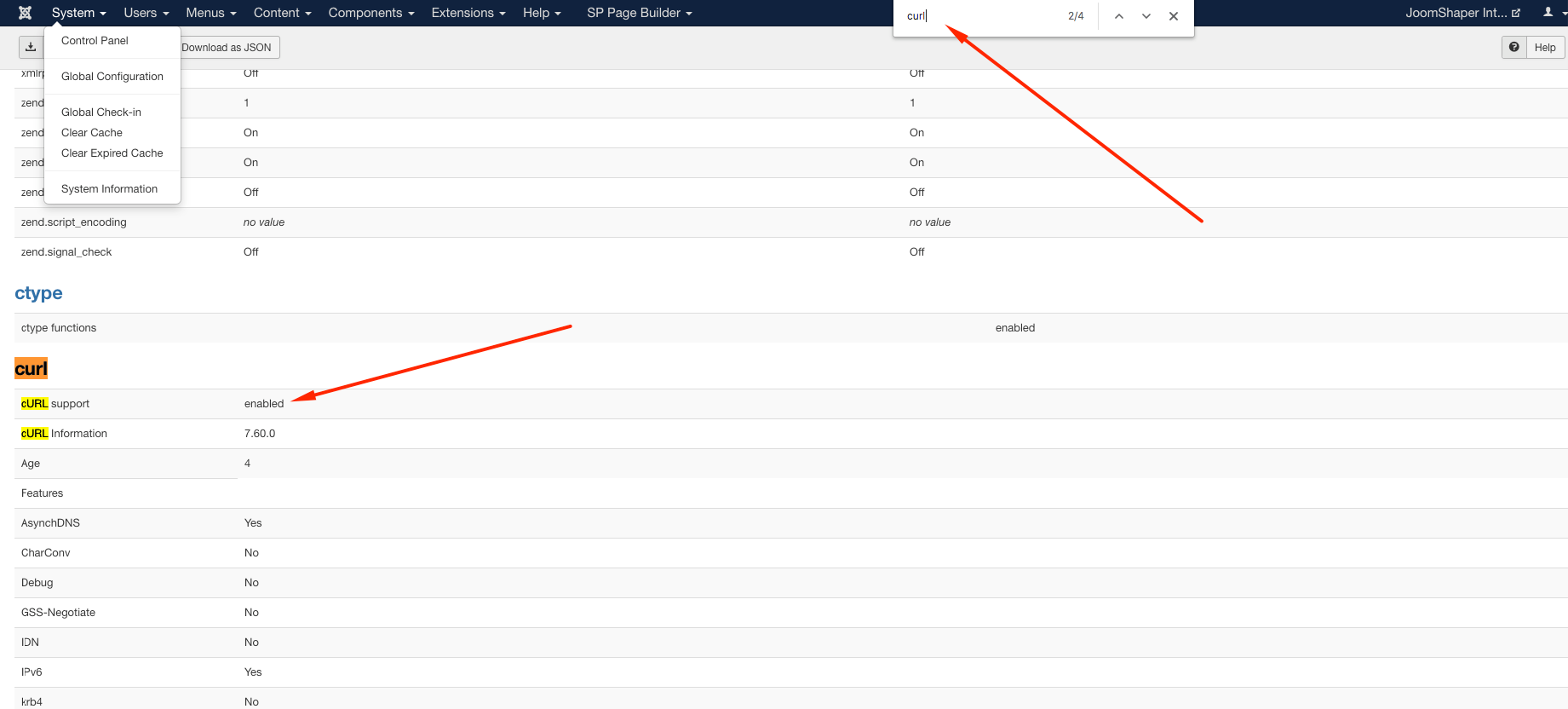This screenshot has height=709, width=1568.
Task: Click the Help toolbar button
Action: [x=1545, y=48]
